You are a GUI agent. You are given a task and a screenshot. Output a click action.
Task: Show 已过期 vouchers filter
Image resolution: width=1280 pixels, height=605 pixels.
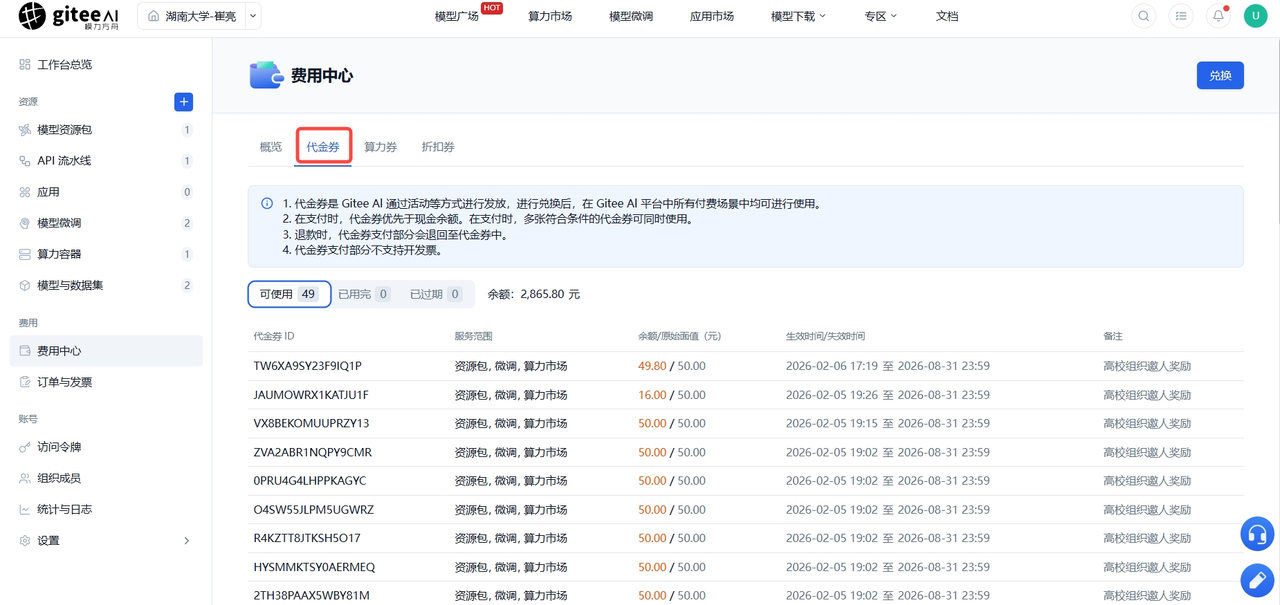[435, 294]
